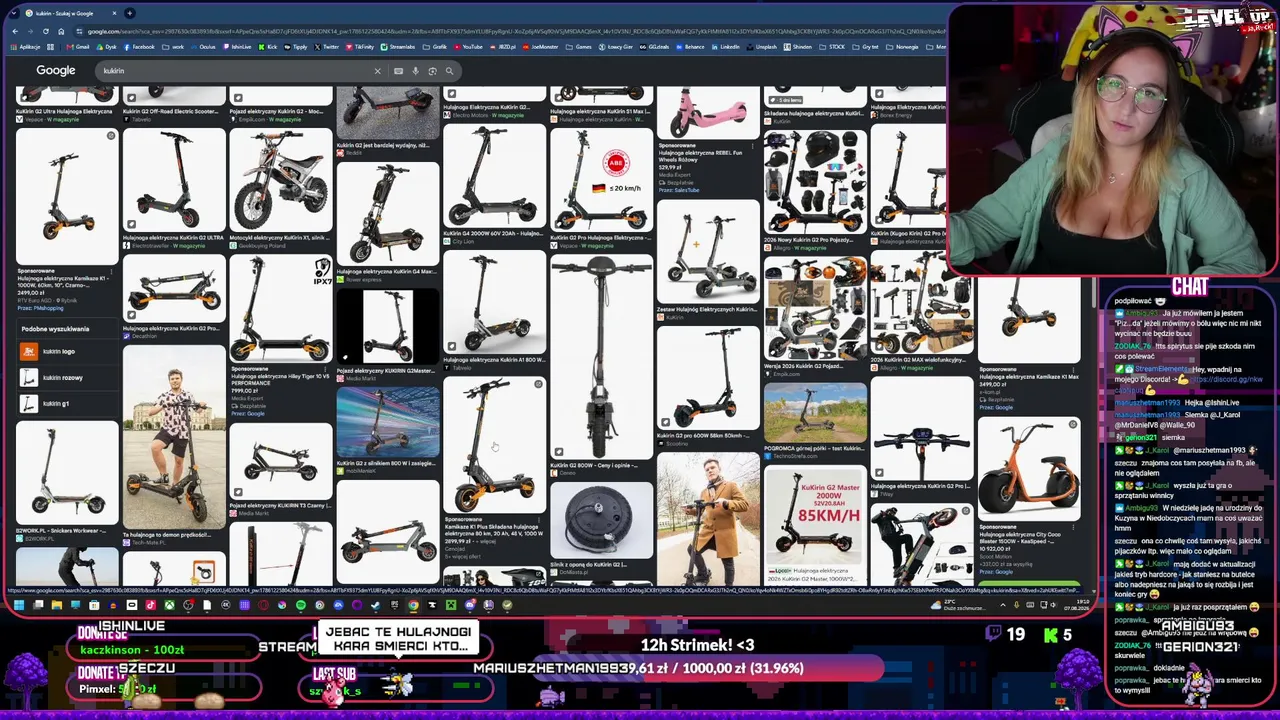Go back to the previous page

15,31
